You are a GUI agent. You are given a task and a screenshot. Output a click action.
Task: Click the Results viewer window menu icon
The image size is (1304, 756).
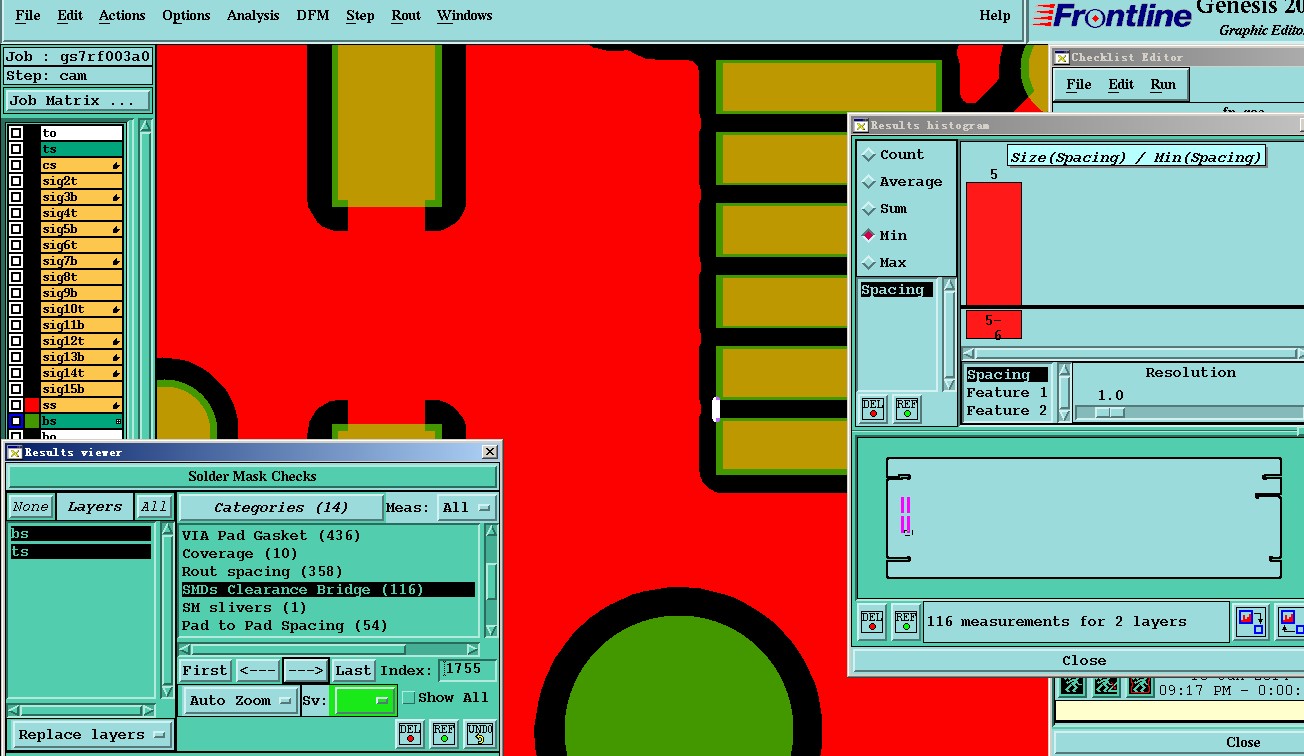coord(15,452)
